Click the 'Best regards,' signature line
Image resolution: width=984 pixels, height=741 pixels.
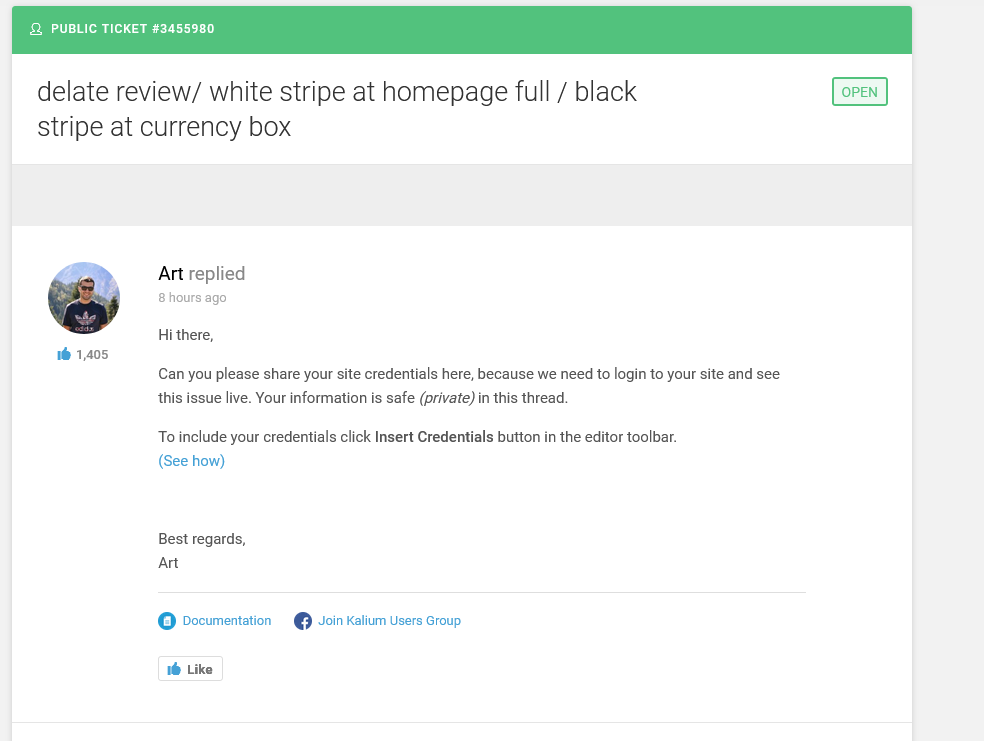(202, 539)
